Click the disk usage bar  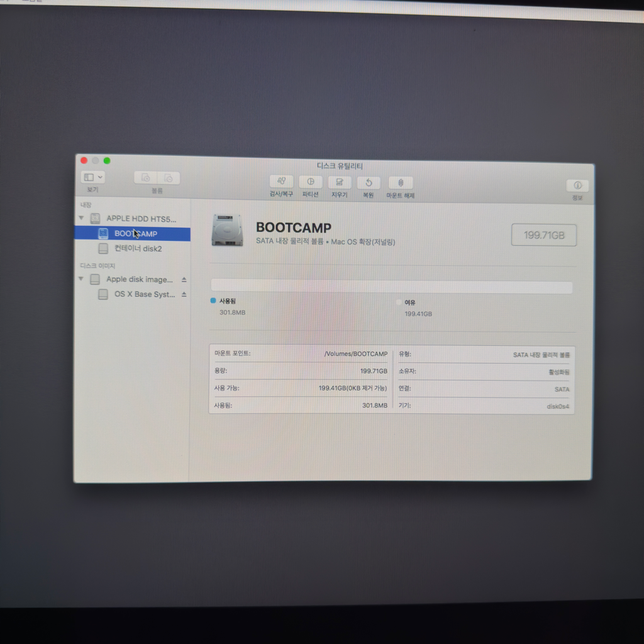pos(391,287)
